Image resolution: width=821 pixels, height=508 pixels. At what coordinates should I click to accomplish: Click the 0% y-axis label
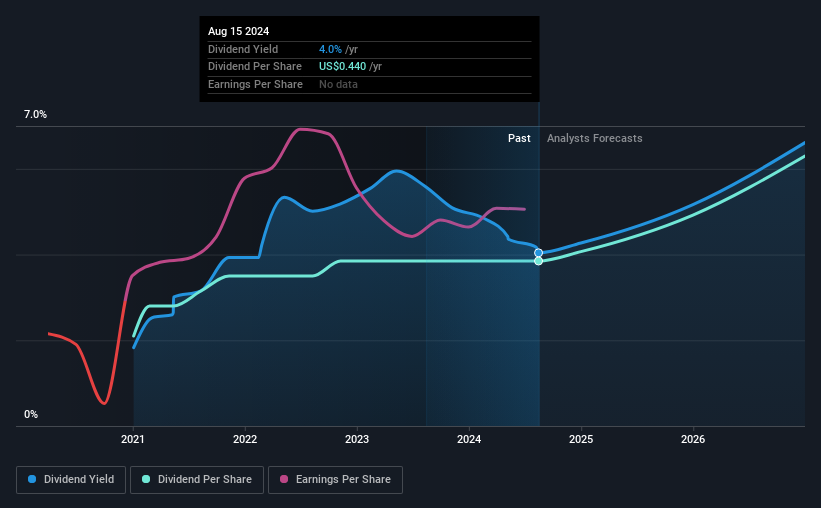pyautogui.click(x=30, y=414)
